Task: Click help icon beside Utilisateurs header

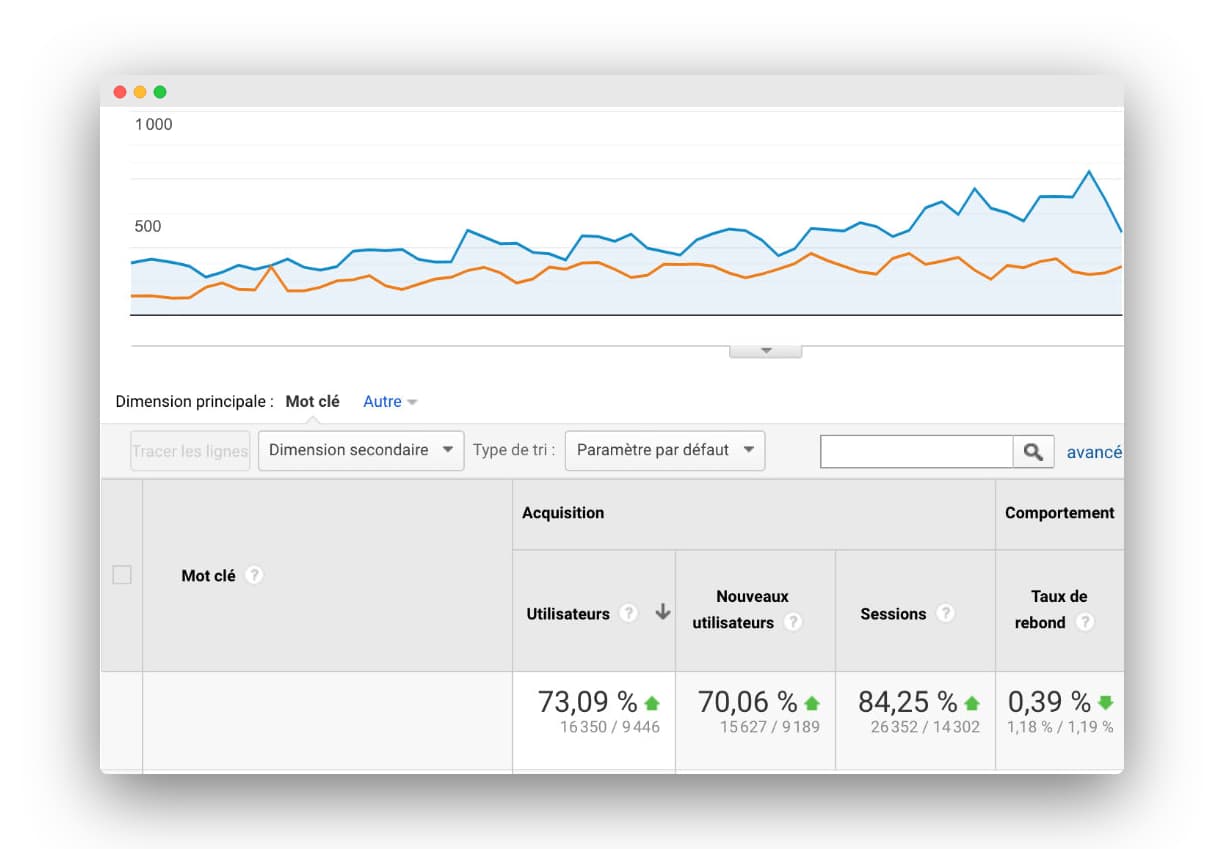Action: pos(628,614)
